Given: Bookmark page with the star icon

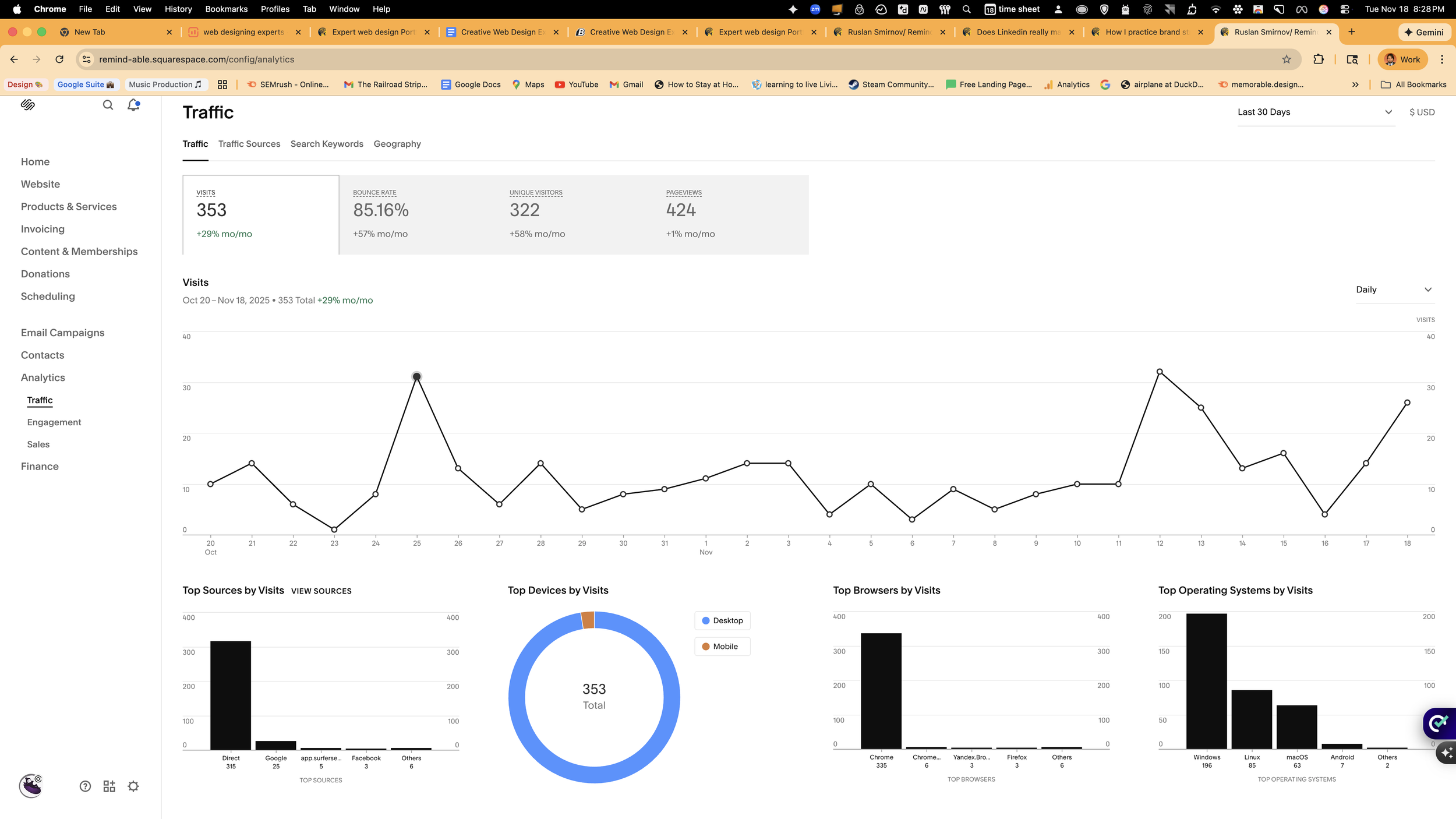Looking at the screenshot, I should point(1287,59).
